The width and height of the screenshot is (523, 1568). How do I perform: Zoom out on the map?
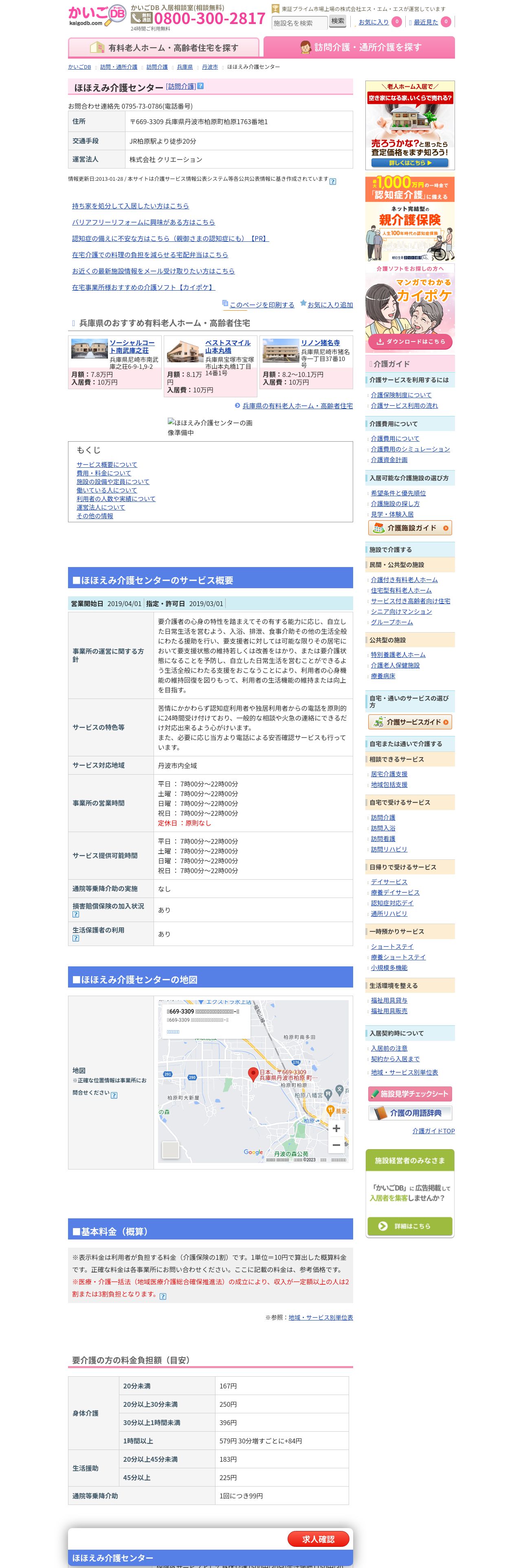click(x=336, y=1145)
